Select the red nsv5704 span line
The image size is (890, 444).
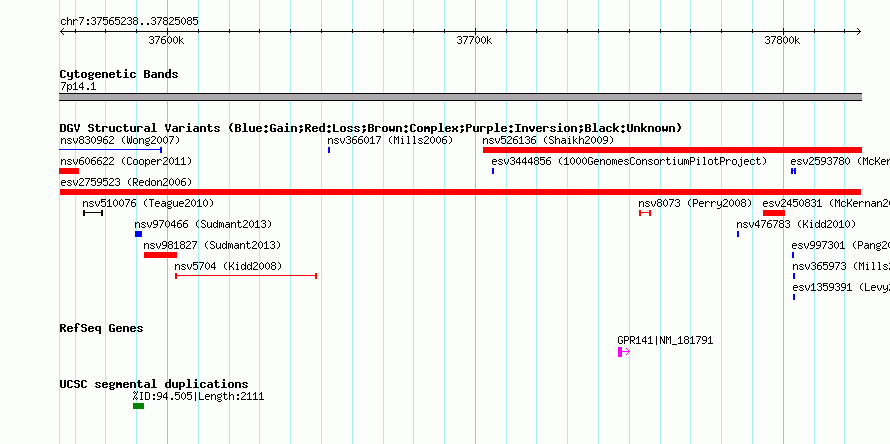tap(246, 276)
